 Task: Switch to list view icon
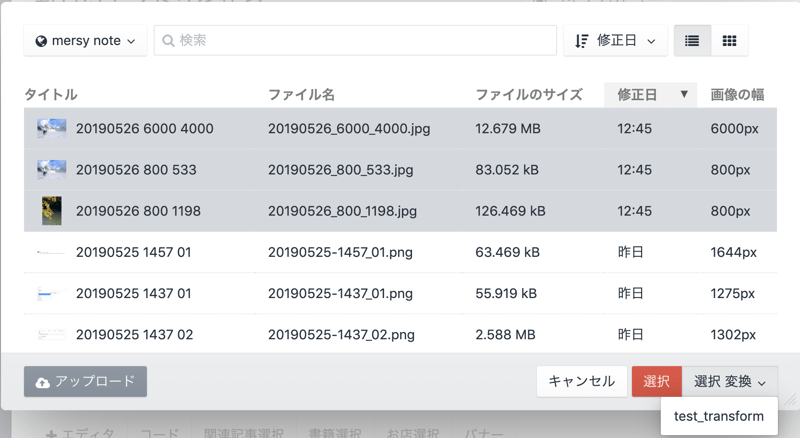[691, 41]
